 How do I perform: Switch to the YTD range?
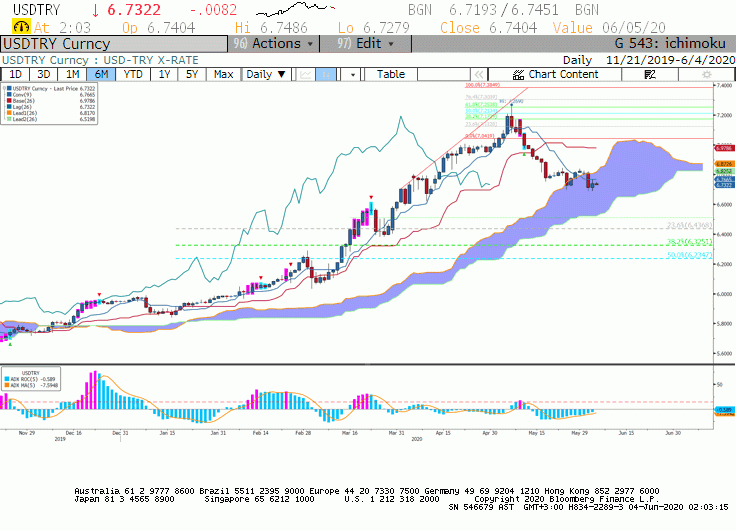tap(133, 75)
